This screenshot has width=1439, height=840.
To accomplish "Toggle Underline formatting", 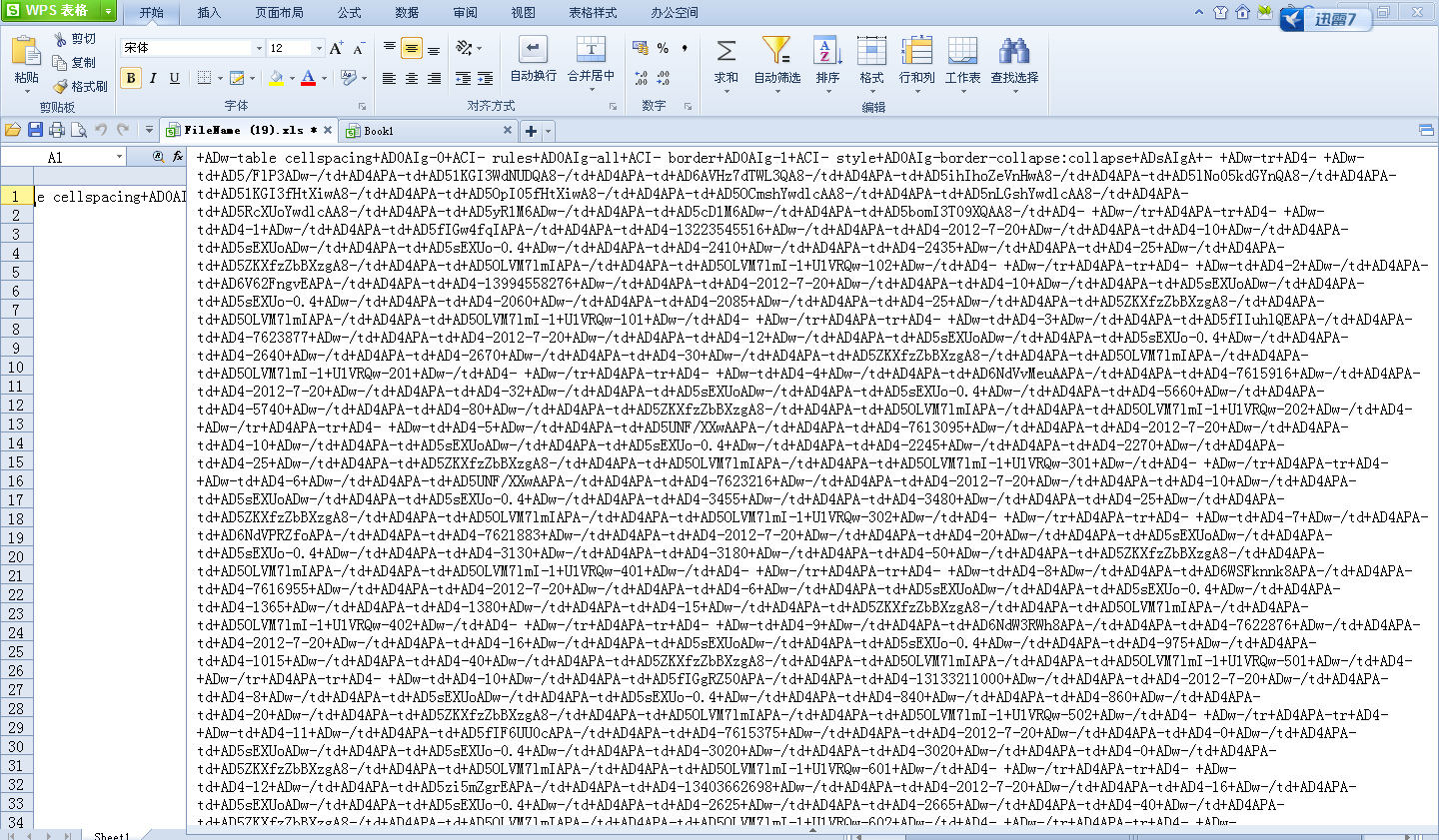I will point(175,78).
